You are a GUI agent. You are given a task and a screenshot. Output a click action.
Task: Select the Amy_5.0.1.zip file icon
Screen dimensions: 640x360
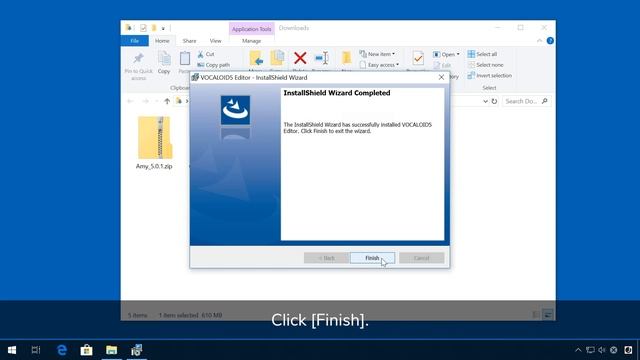[155, 138]
